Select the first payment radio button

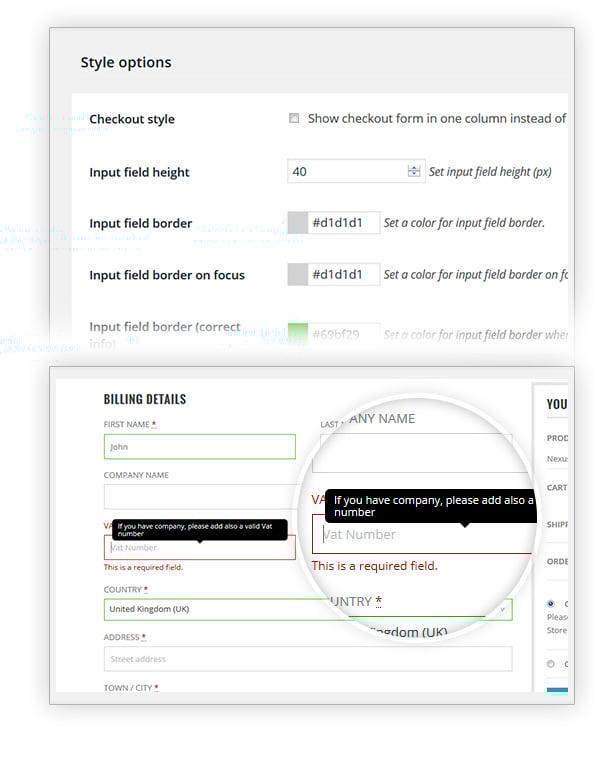[551, 604]
